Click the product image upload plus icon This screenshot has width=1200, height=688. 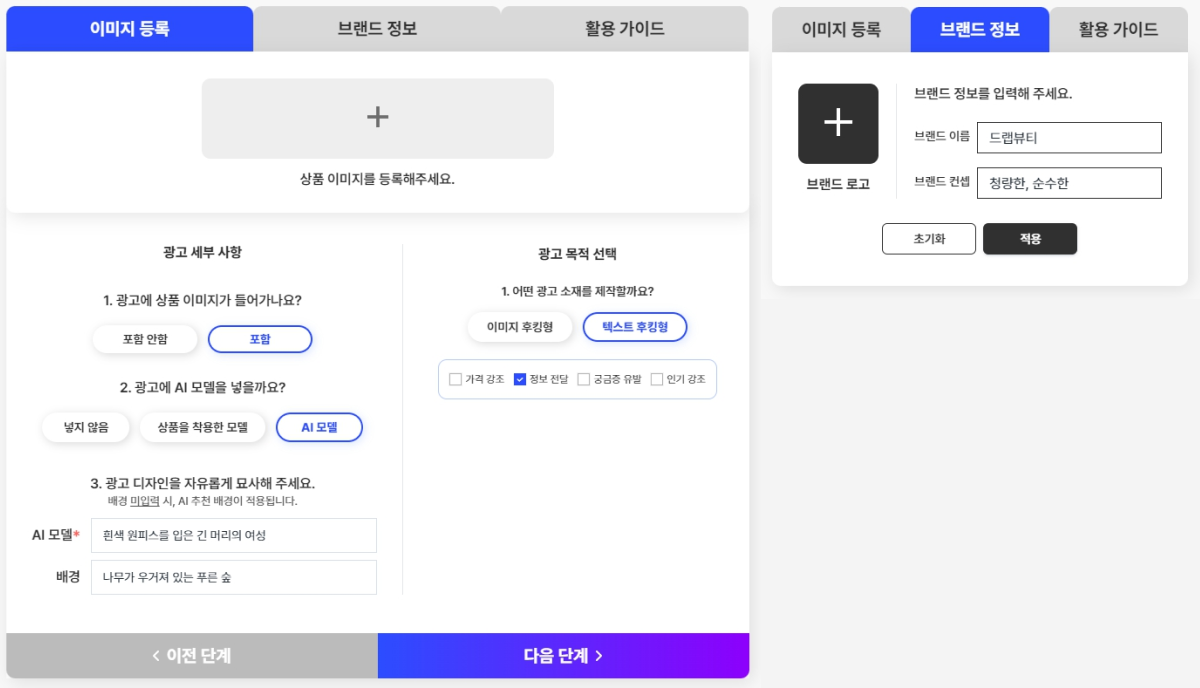377,118
